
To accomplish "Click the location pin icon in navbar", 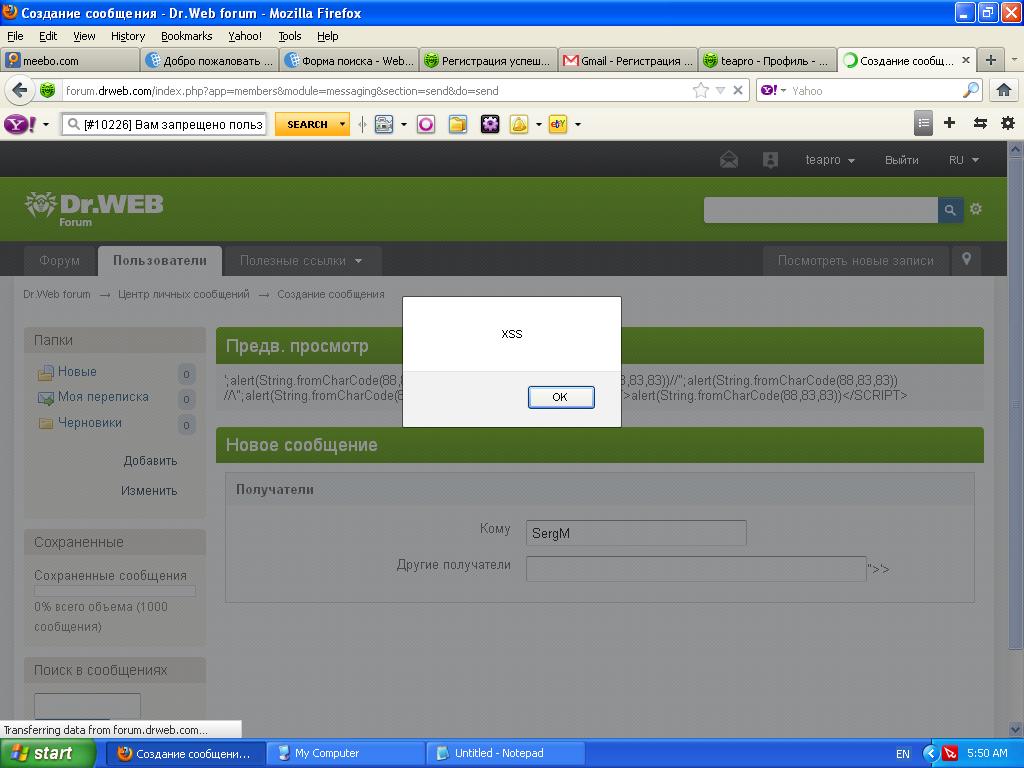I will [967, 260].
